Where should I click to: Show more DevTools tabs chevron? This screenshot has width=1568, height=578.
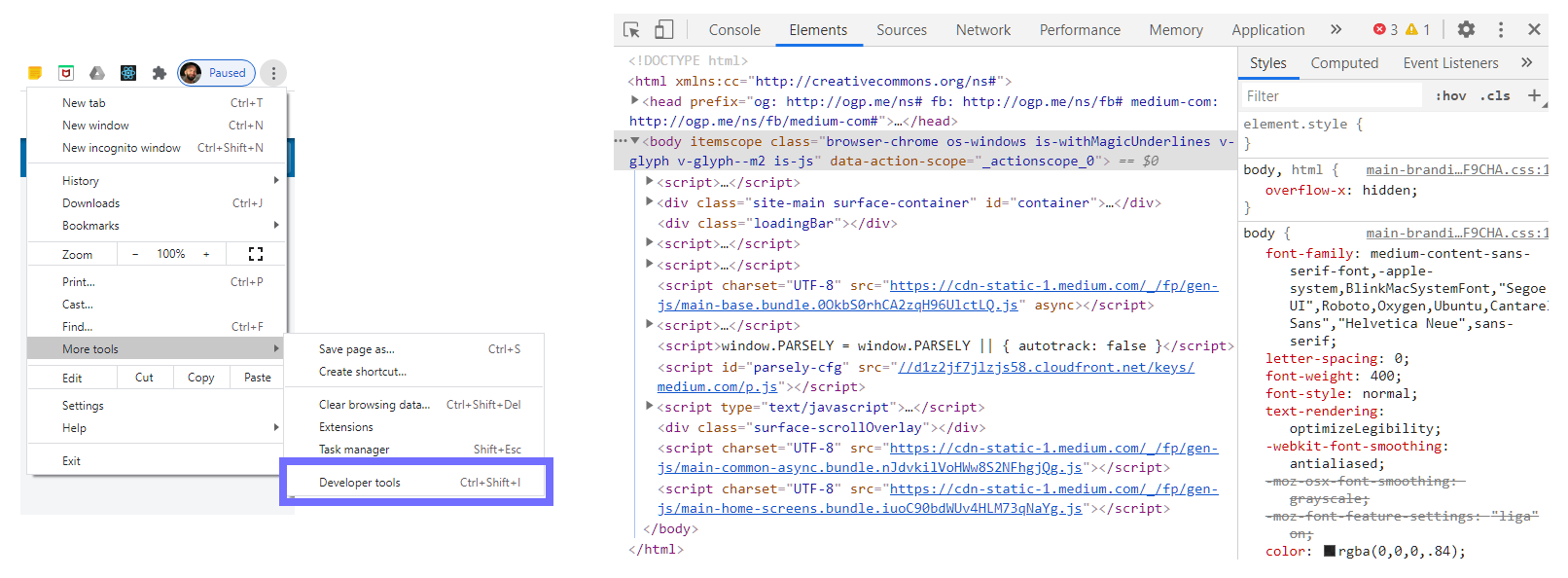[1336, 30]
